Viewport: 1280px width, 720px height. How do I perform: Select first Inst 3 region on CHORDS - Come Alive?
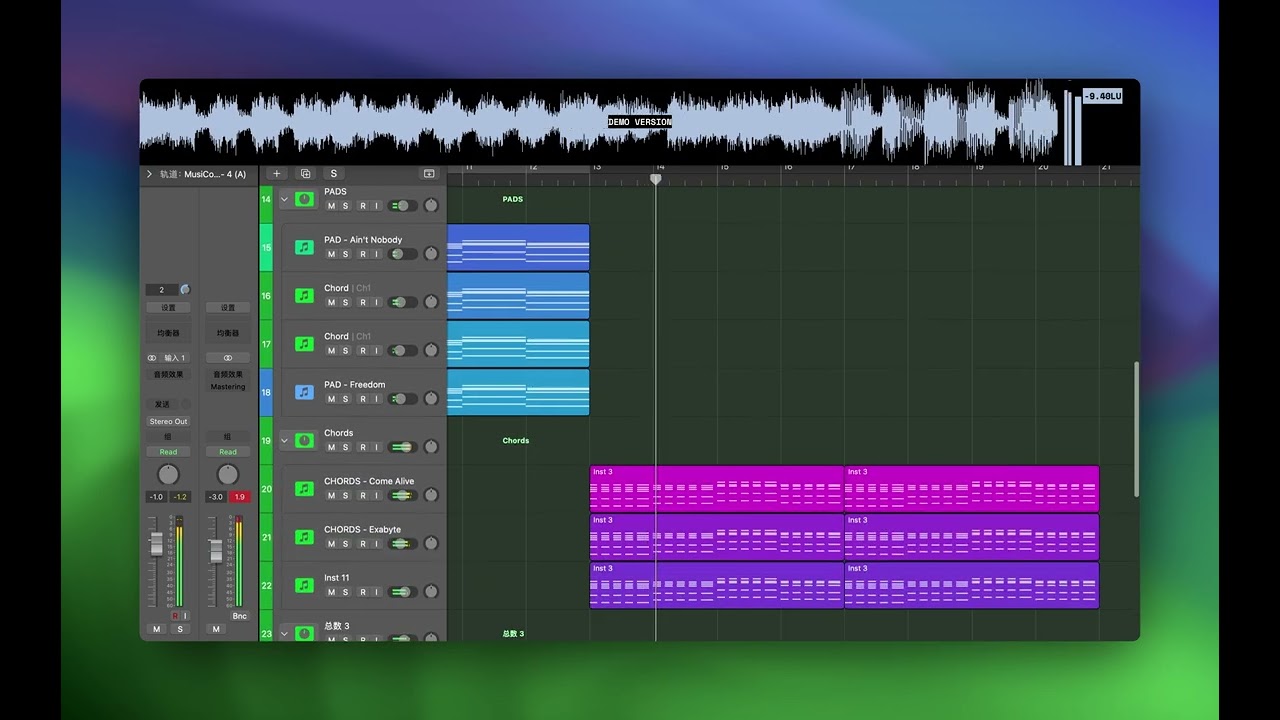tap(717, 489)
